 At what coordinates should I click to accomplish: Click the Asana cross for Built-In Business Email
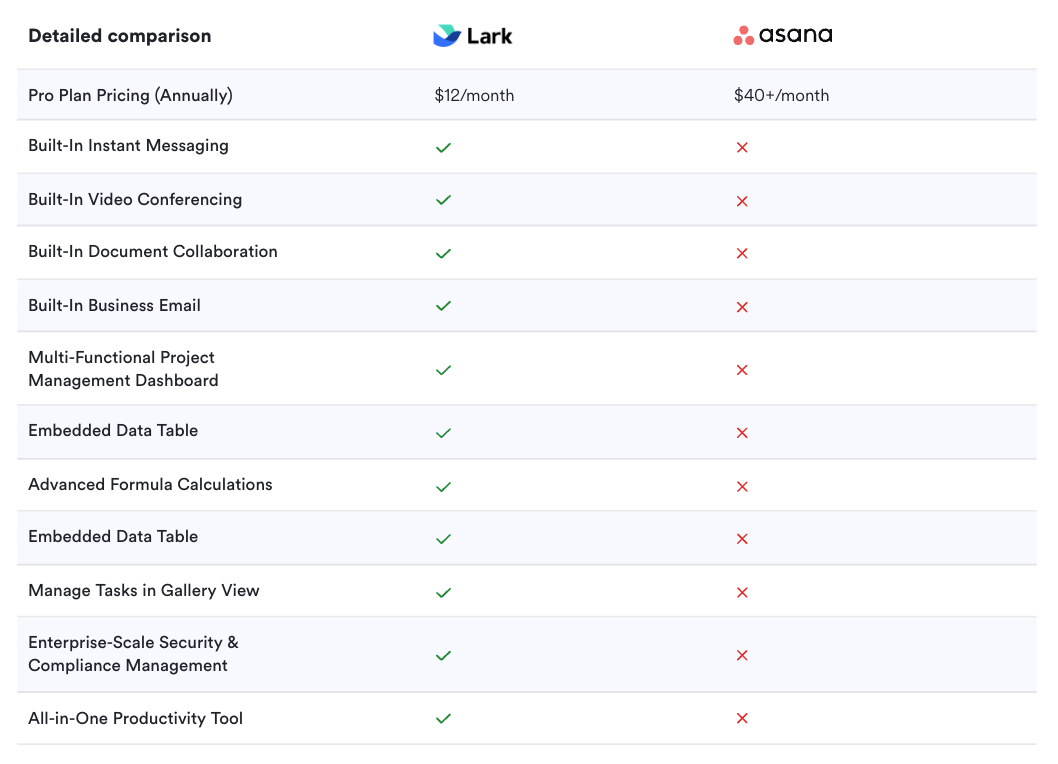click(x=742, y=307)
